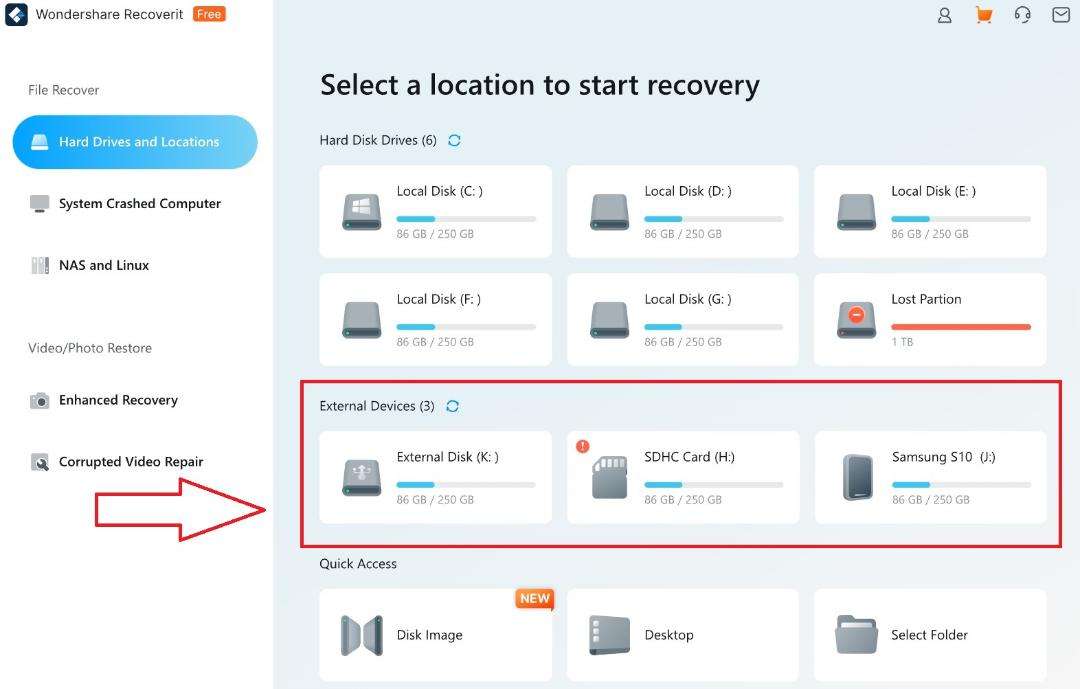
Task: Click the camera icon beside Enhanced Recovery
Action: 39,400
